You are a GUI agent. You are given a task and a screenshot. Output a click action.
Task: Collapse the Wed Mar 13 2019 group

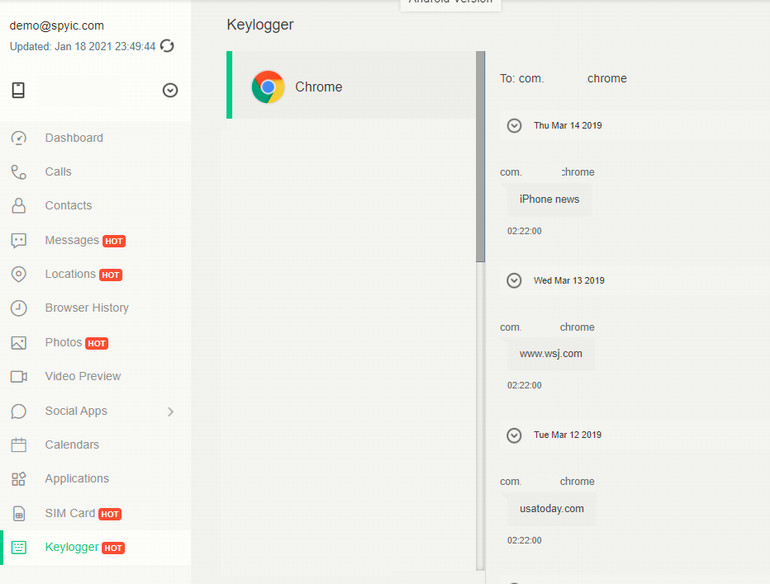(x=514, y=280)
